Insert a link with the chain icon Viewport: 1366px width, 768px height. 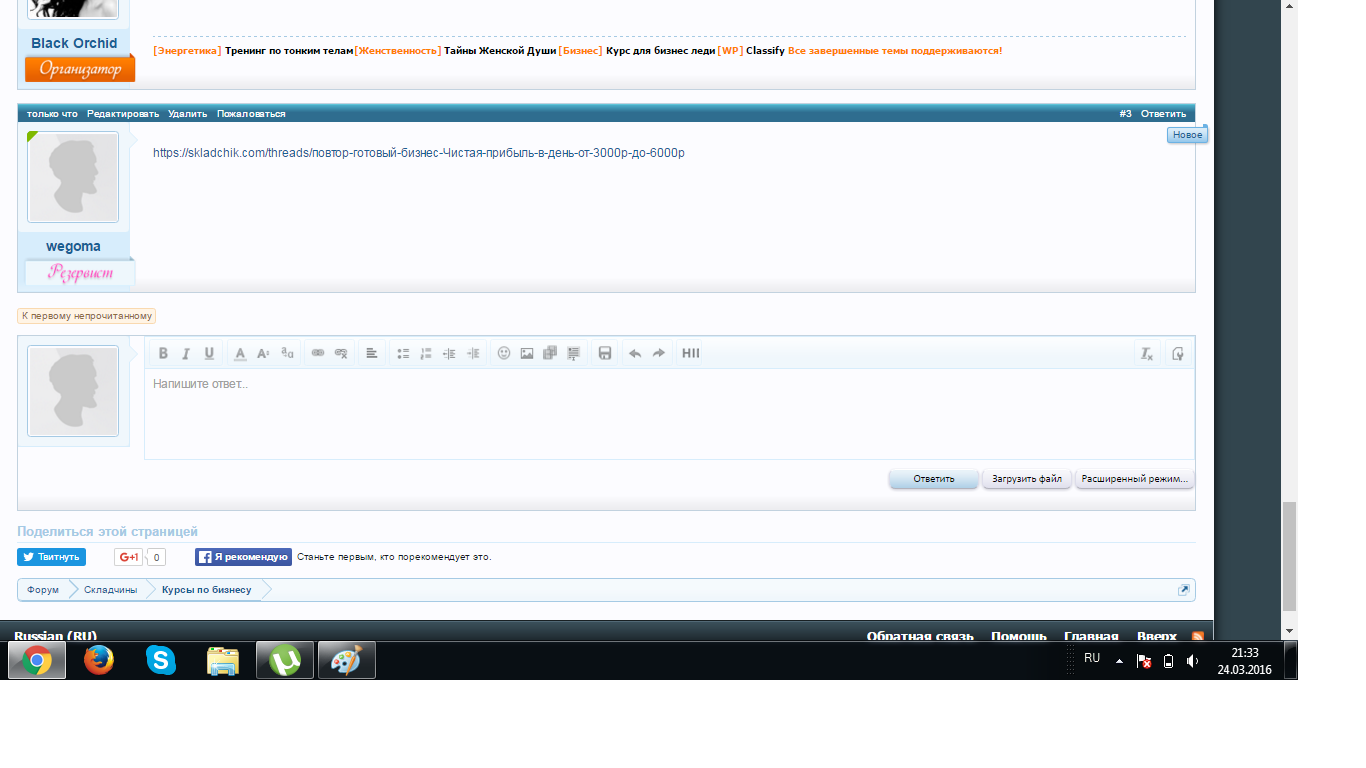318,353
